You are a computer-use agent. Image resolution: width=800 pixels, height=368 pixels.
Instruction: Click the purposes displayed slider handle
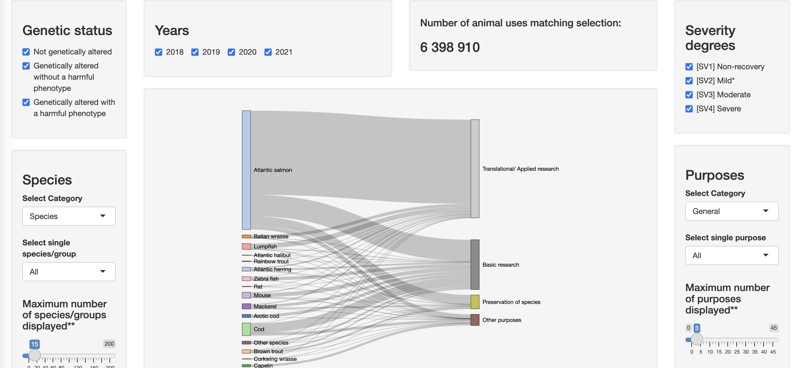pyautogui.click(x=697, y=339)
